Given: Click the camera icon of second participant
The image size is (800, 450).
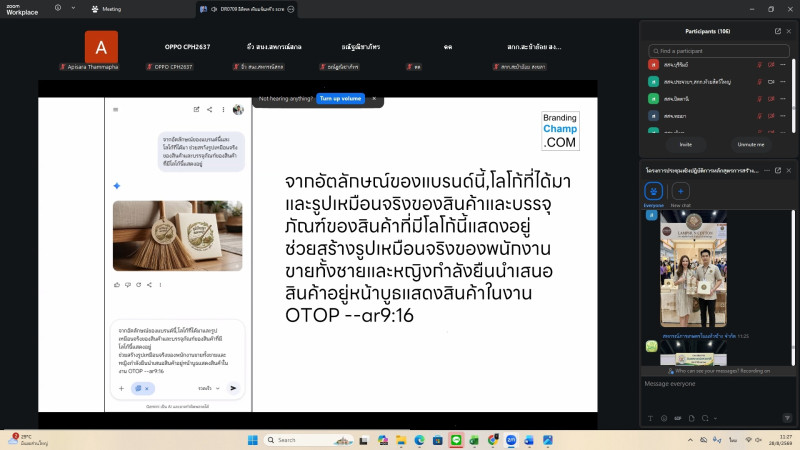Looking at the screenshot, I should pyautogui.click(x=771, y=82).
